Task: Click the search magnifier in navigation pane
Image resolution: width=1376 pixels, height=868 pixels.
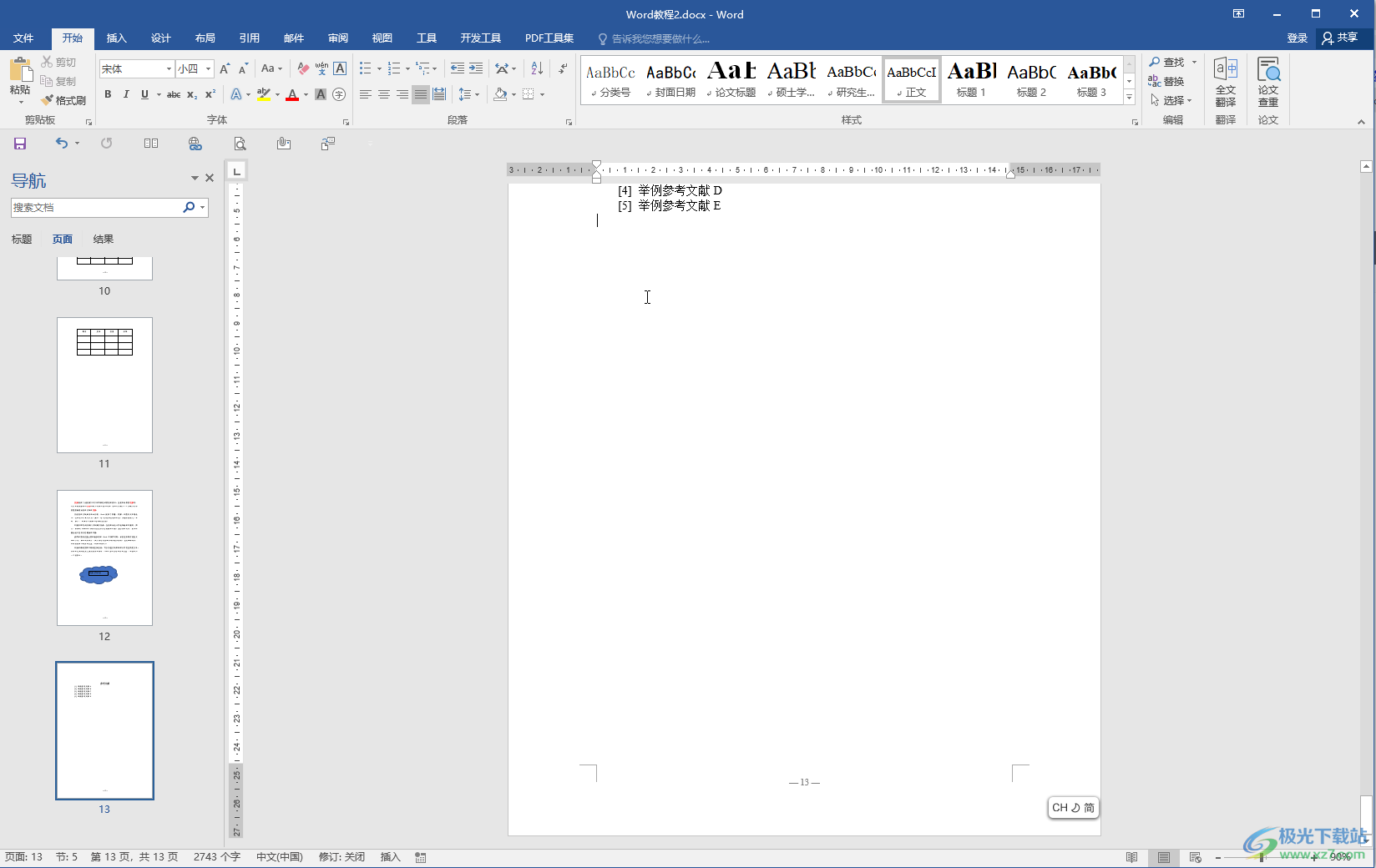Action: [189, 207]
